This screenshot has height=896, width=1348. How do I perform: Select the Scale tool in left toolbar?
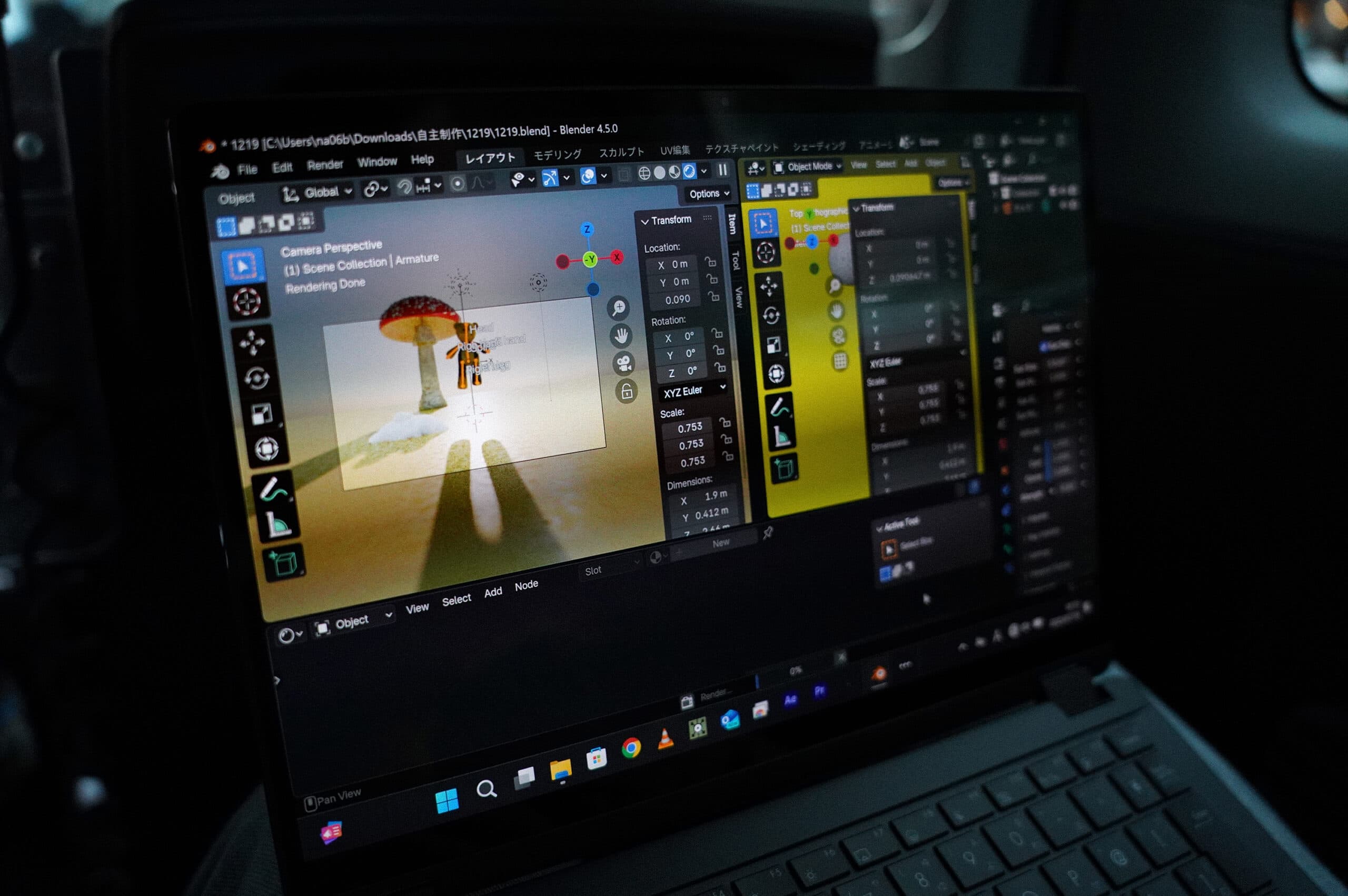261,414
